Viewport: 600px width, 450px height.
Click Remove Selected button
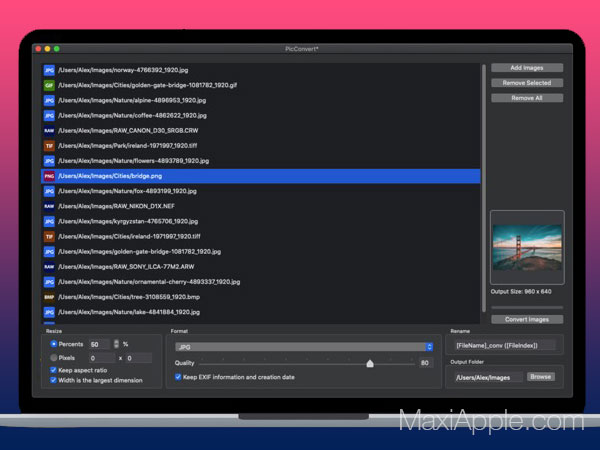(x=527, y=83)
